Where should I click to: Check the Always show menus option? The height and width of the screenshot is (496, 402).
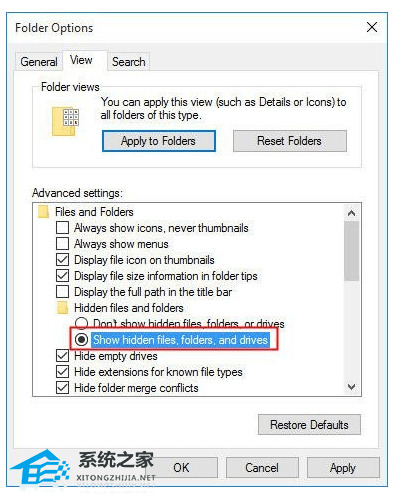[62, 244]
